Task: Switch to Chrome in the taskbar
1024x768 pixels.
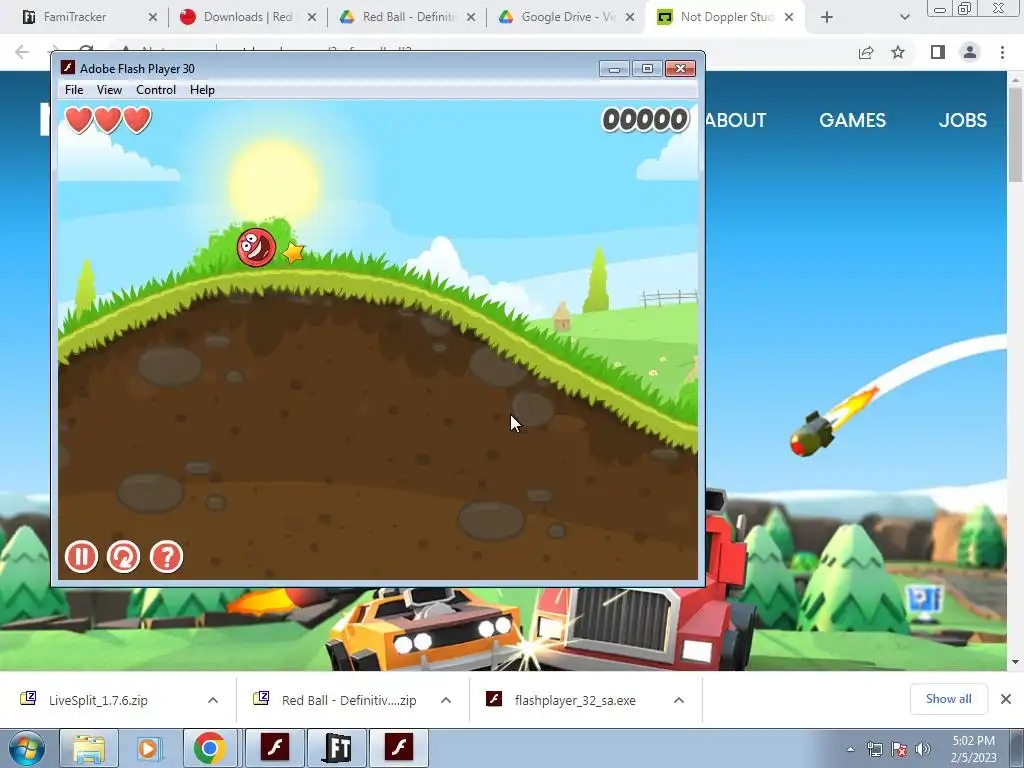Action: tap(210, 748)
